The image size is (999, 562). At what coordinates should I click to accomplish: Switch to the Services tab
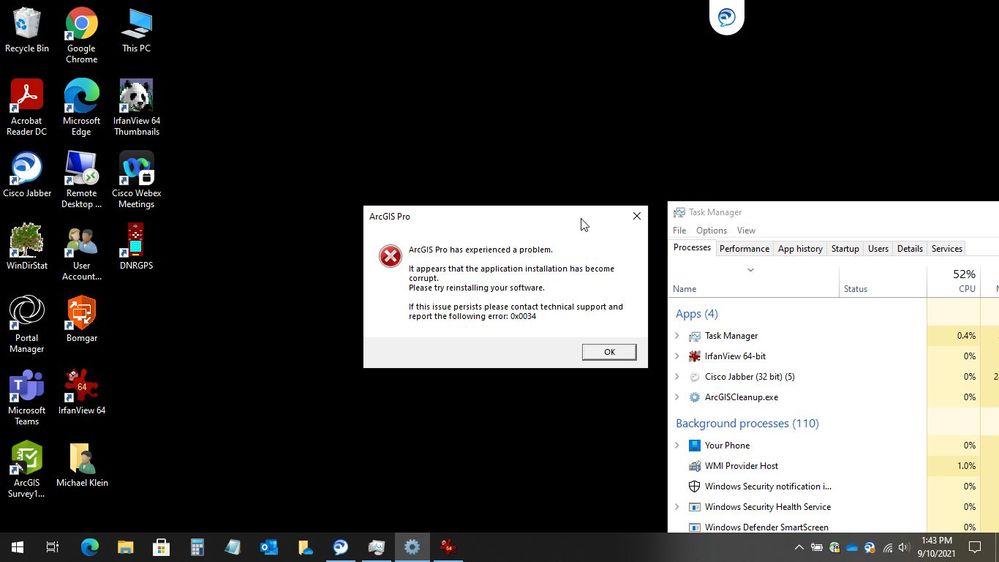click(x=947, y=249)
